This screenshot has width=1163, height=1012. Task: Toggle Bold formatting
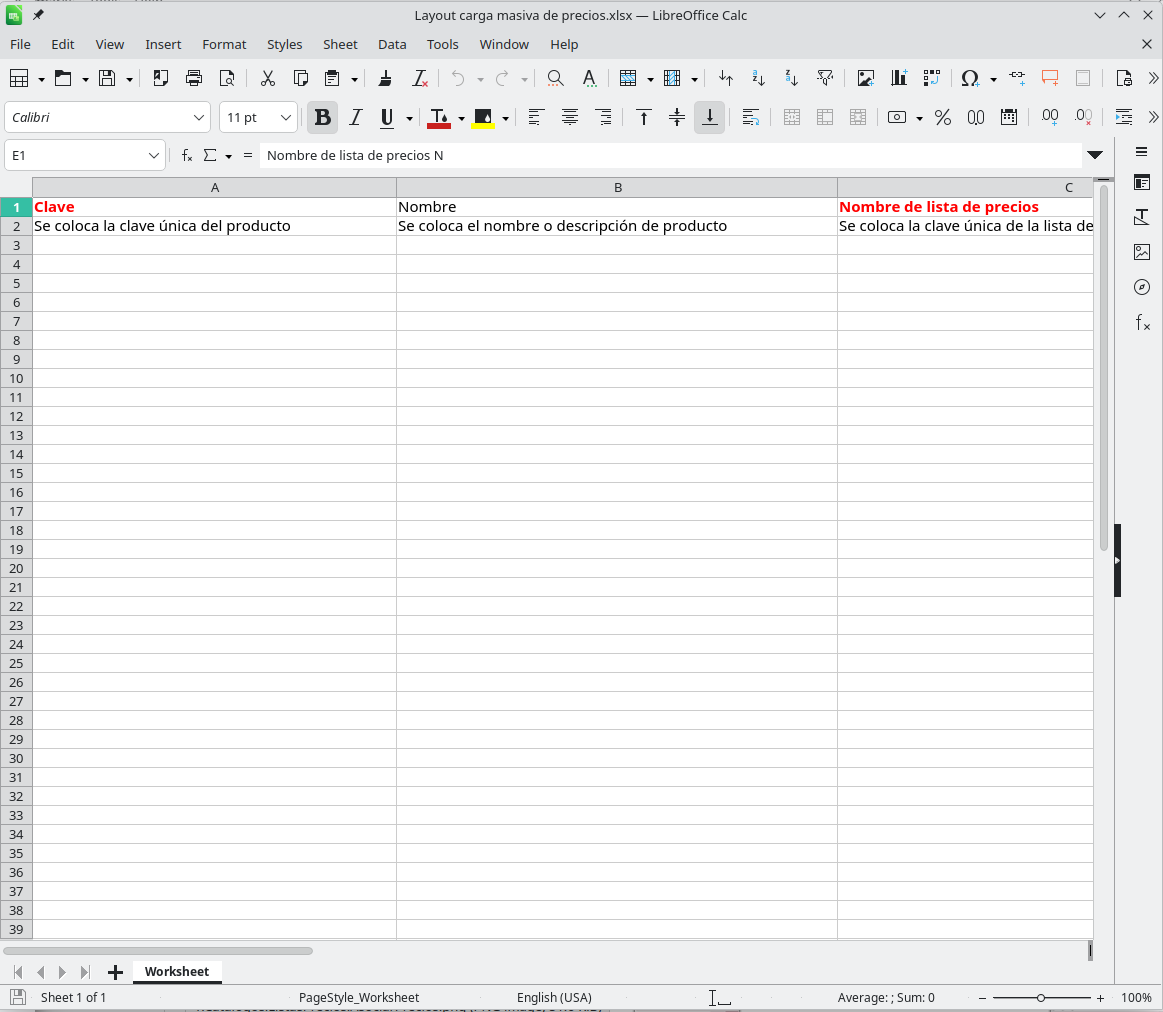click(322, 117)
